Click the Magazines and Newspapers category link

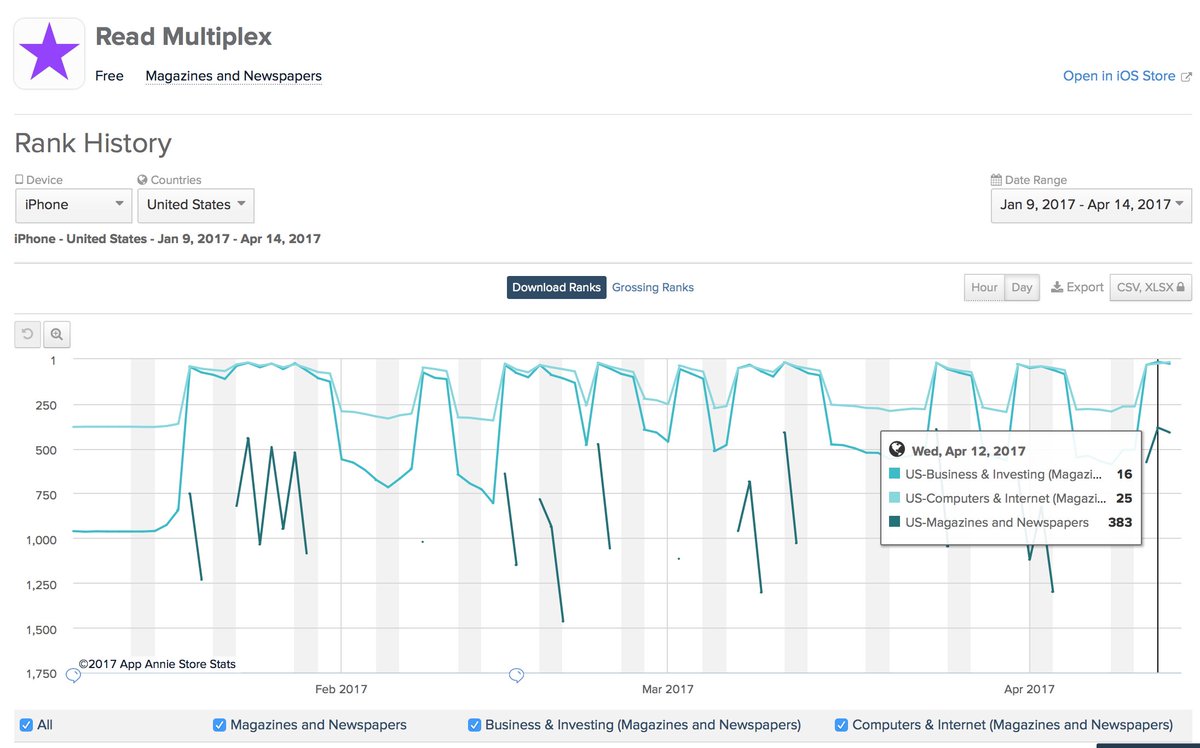pos(234,76)
